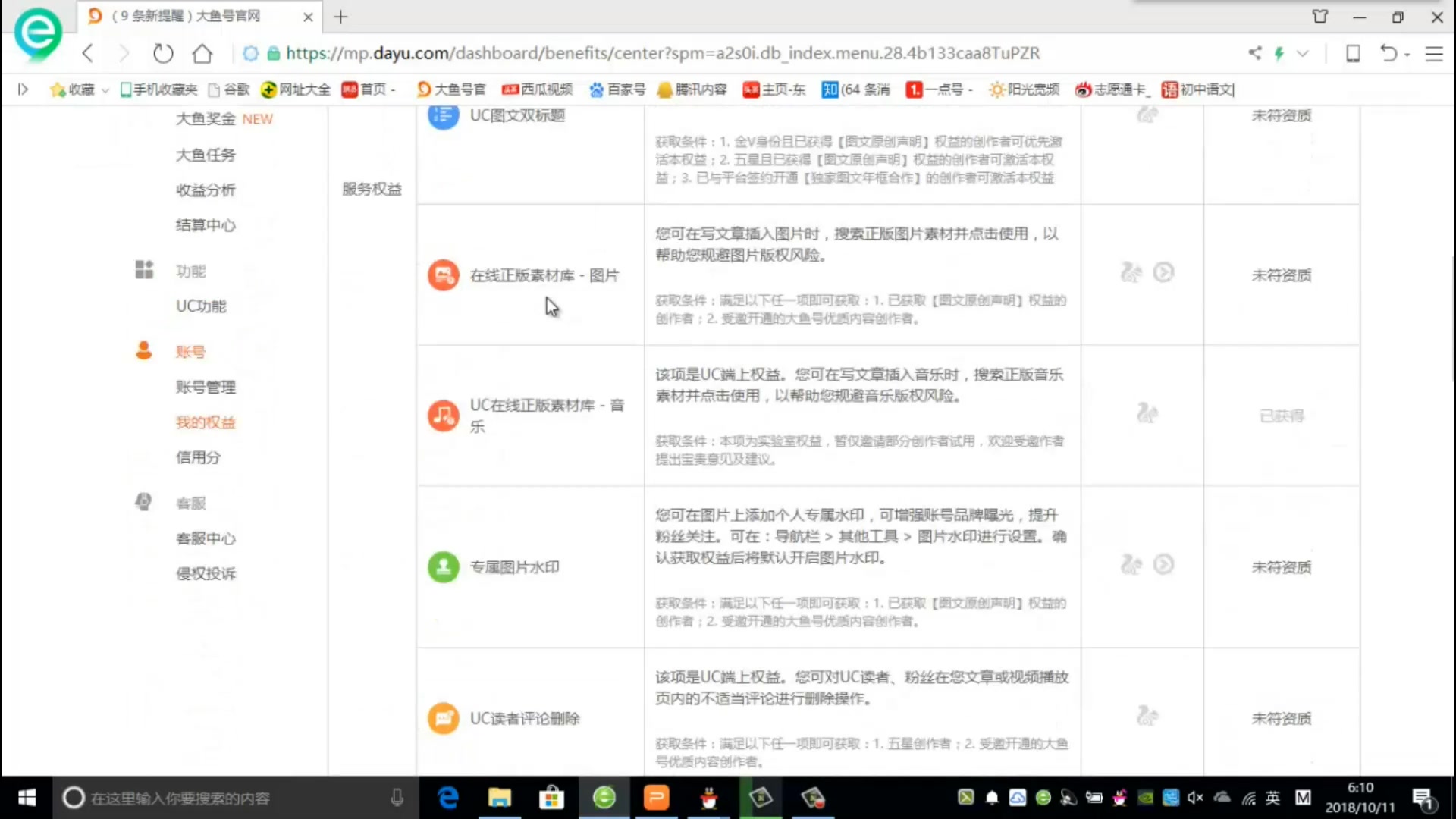
Task: Click the volume muted tray icon
Action: pos(1196,797)
